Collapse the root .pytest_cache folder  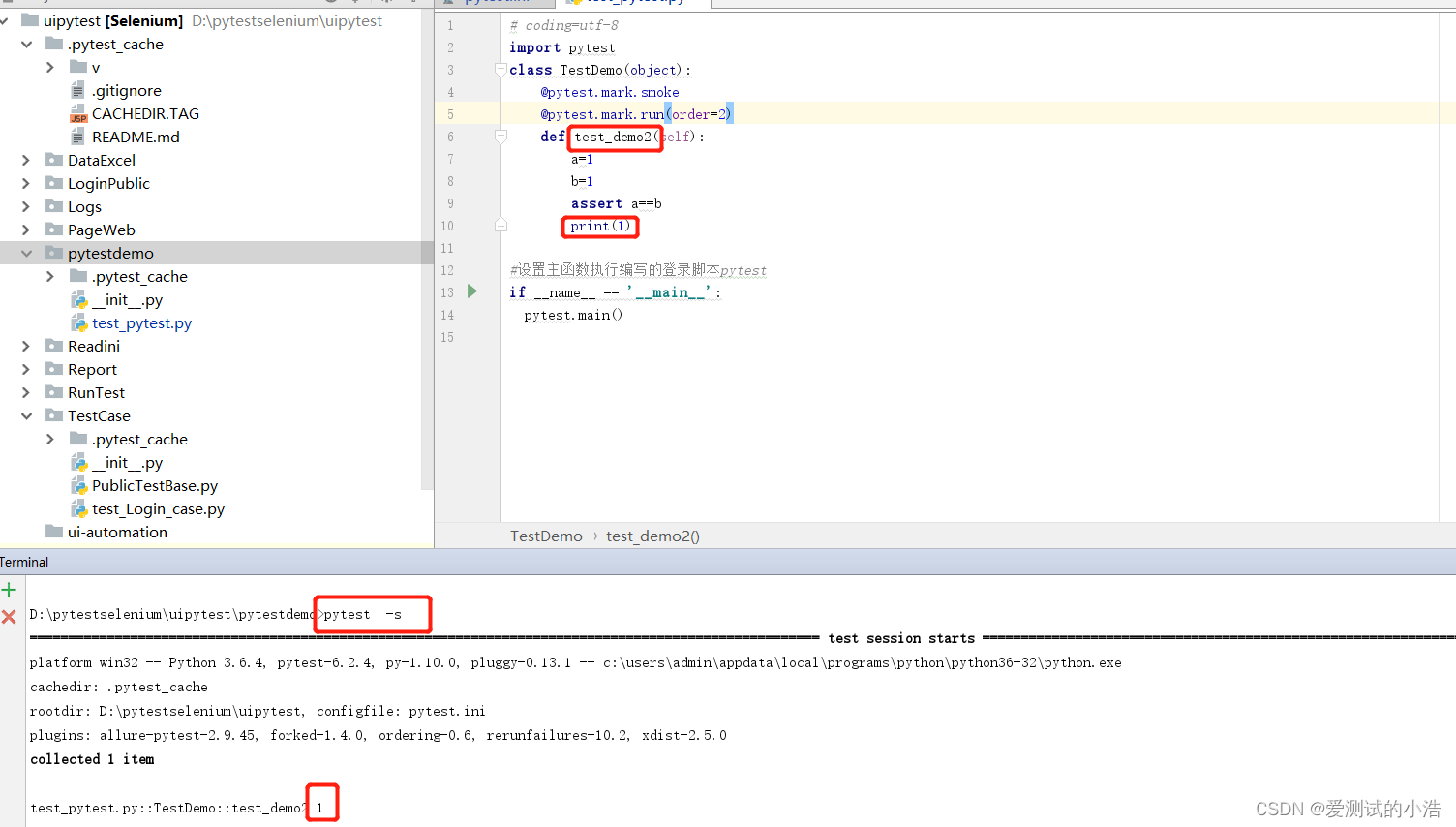click(x=26, y=44)
